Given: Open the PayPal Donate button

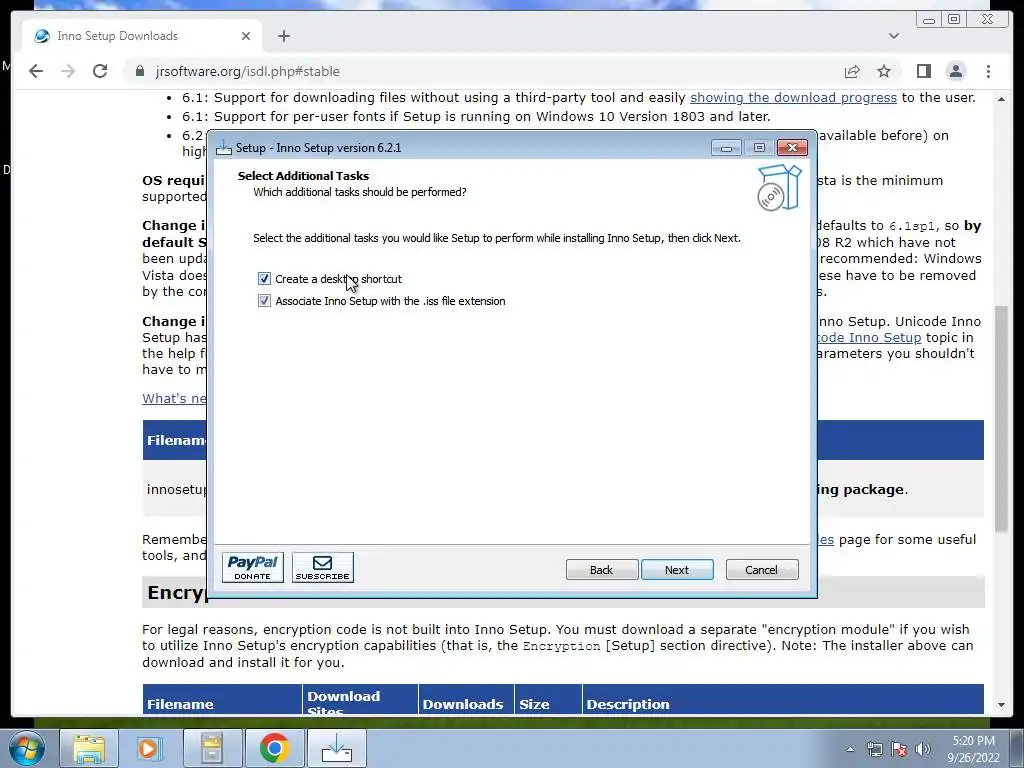Looking at the screenshot, I should pyautogui.click(x=253, y=567).
